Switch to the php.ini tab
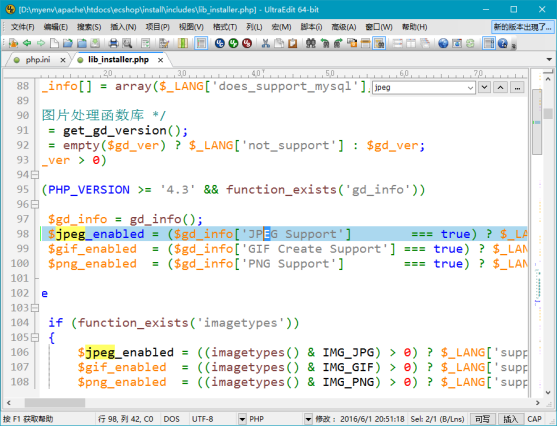This screenshot has width=557, height=426. pyautogui.click(x=38, y=60)
